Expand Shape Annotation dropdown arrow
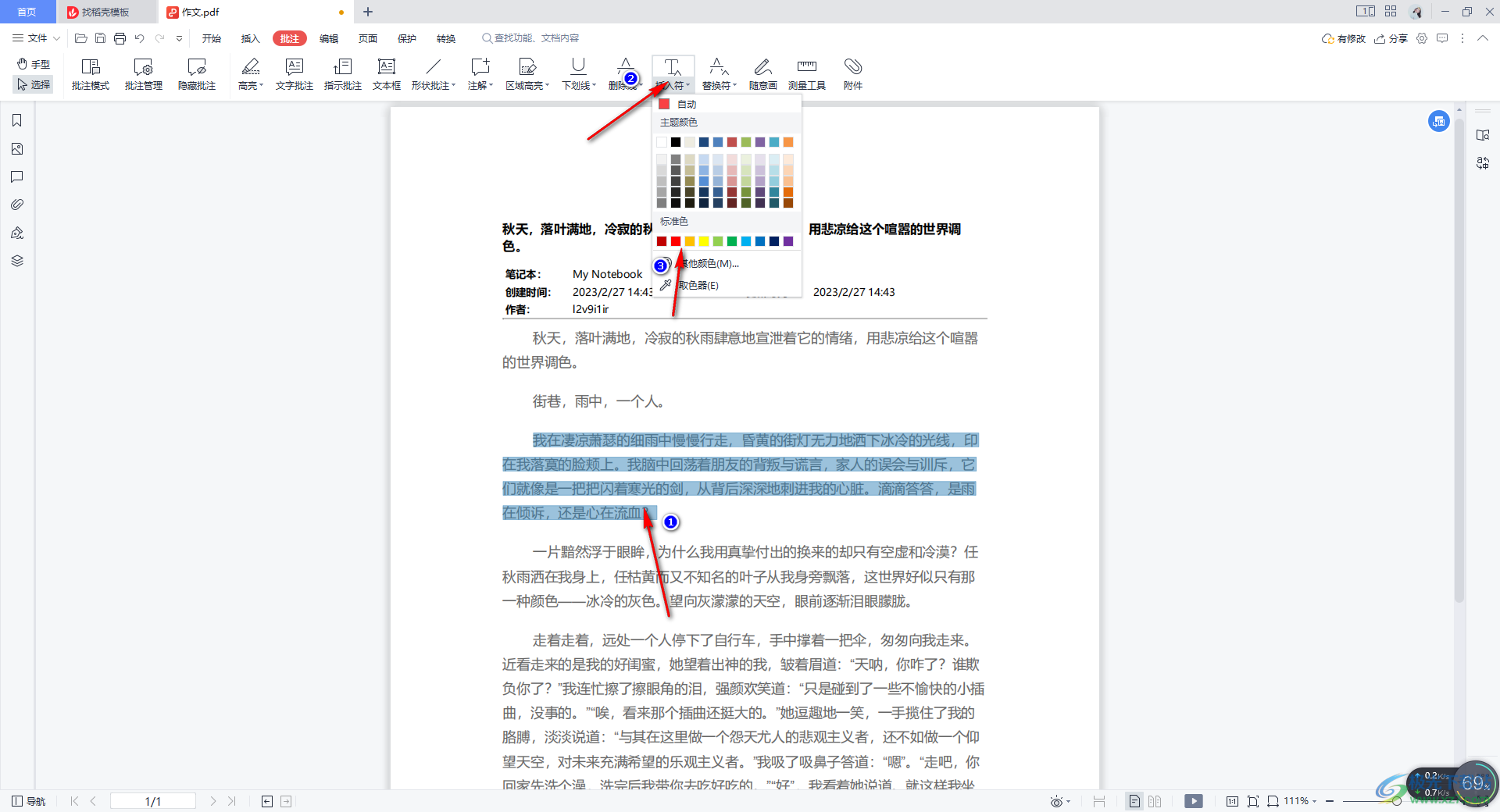1500x812 pixels. (454, 86)
